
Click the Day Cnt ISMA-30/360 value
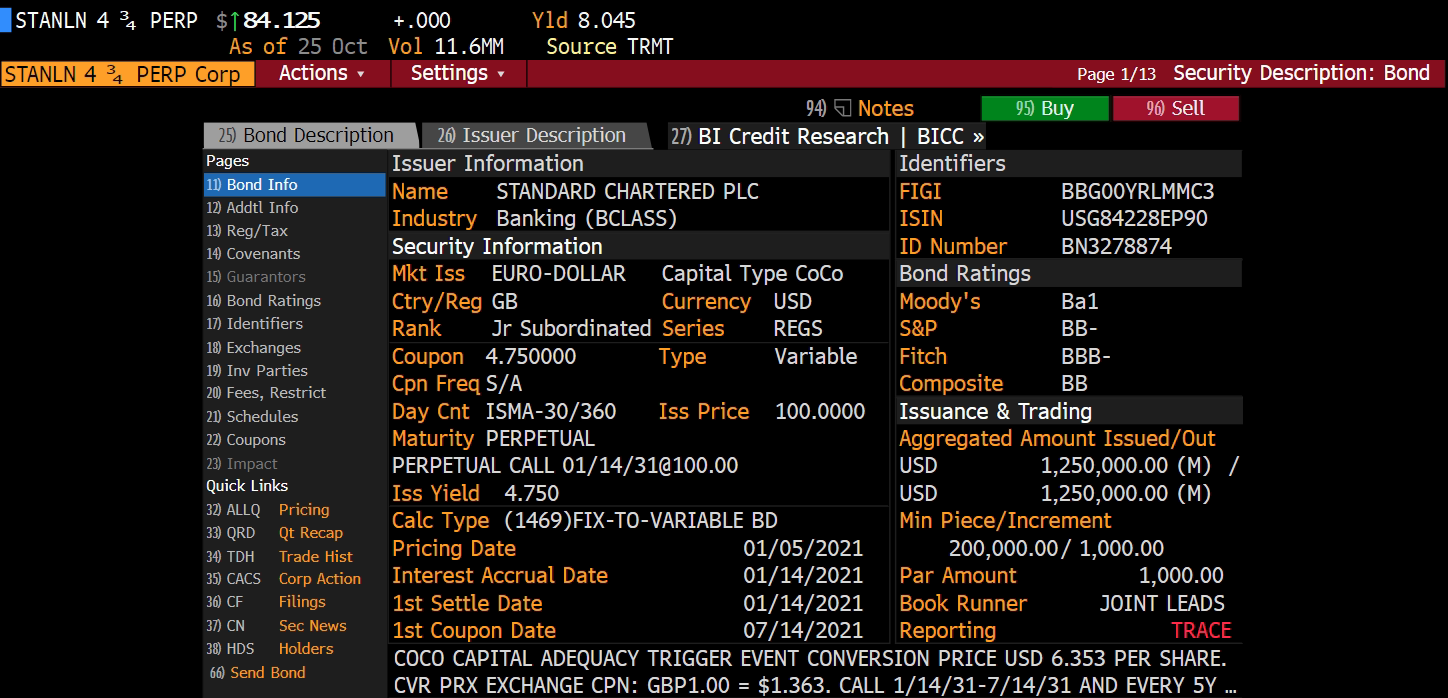click(551, 411)
